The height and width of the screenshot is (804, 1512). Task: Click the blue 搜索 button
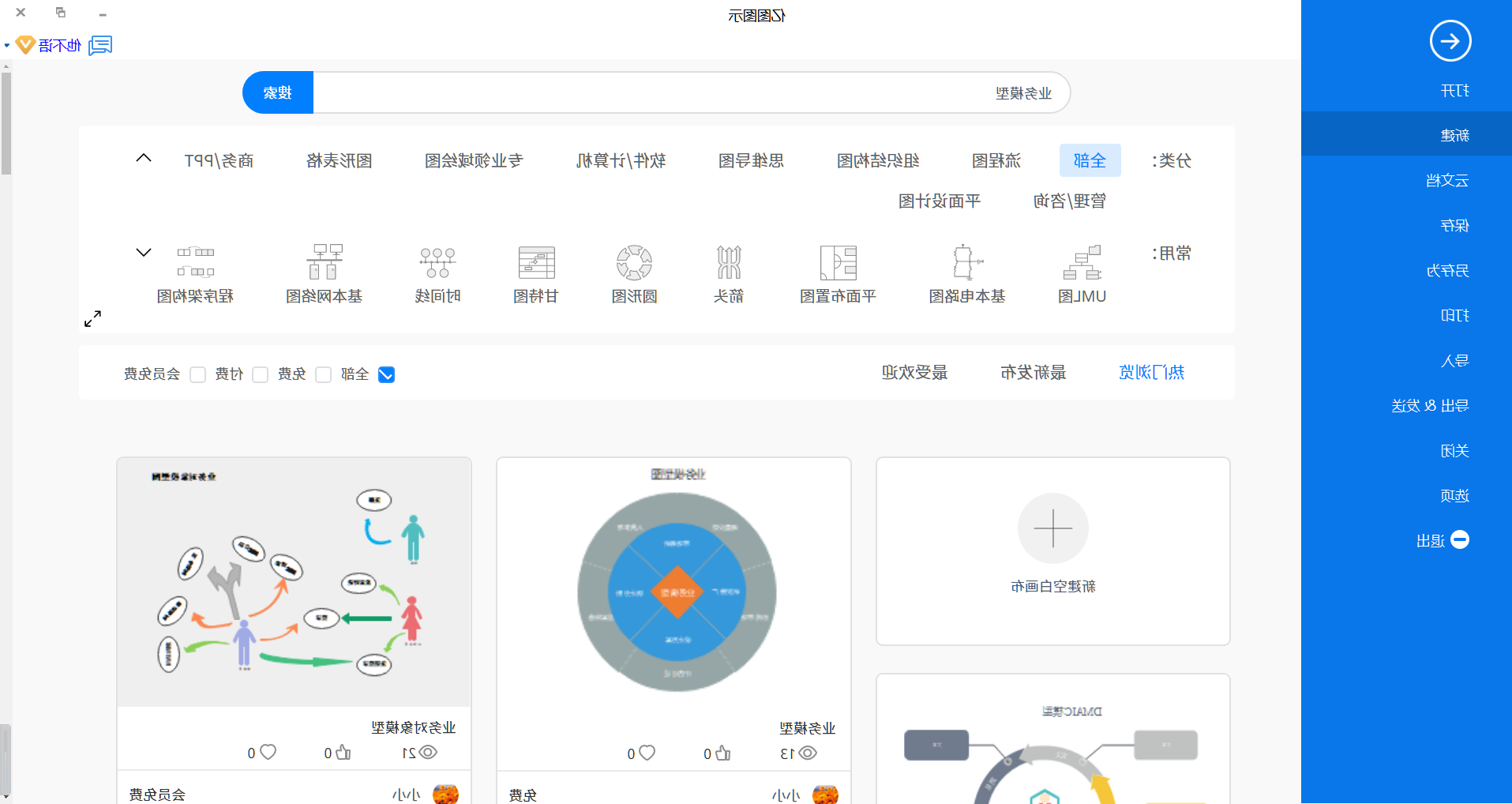tap(278, 92)
